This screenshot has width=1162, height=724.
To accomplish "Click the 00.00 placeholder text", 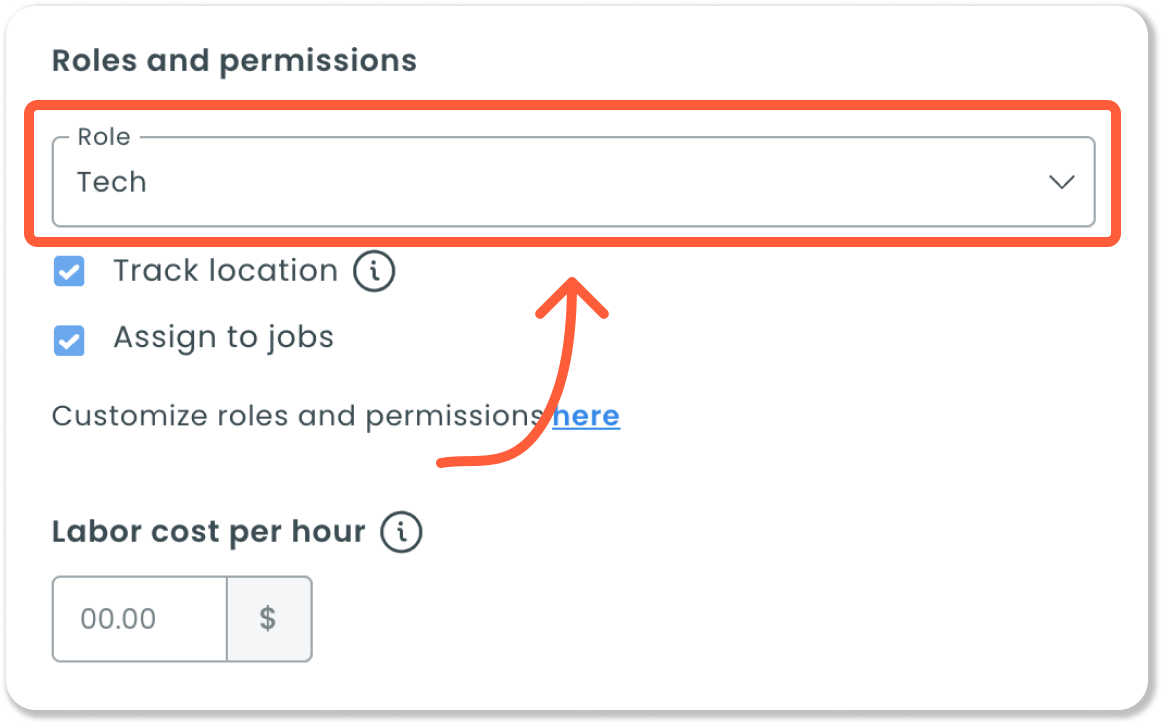I will [x=118, y=619].
